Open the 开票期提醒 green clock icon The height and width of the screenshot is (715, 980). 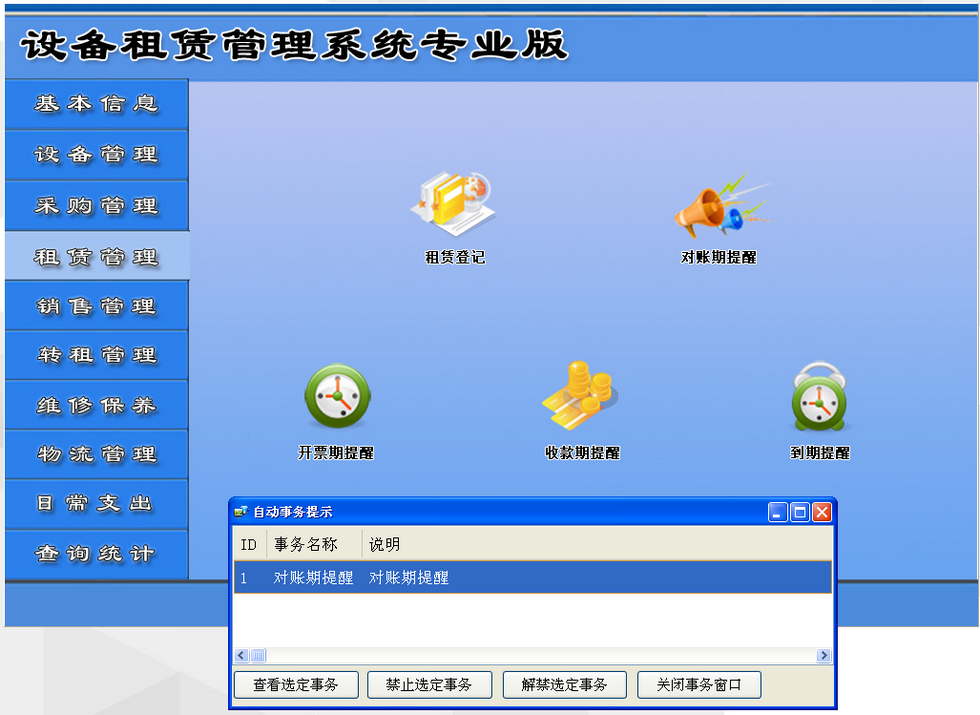pos(338,397)
